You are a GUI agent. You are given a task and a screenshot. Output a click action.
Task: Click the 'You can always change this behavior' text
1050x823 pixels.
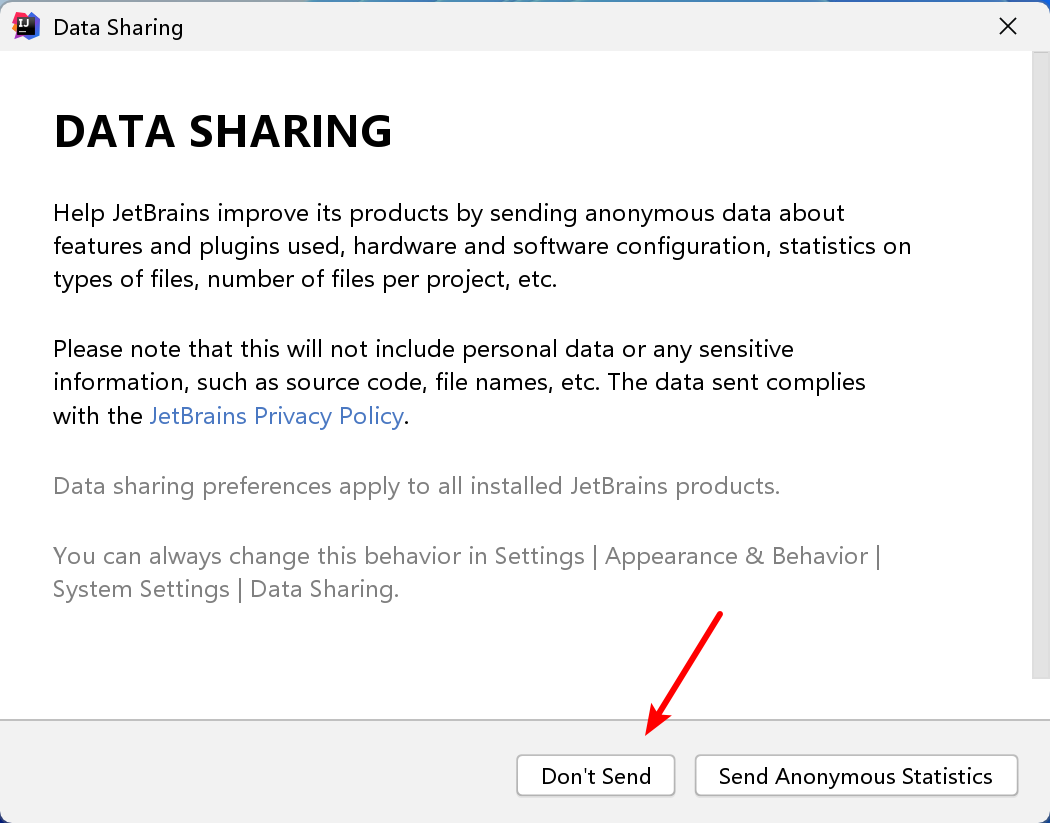(x=270, y=556)
